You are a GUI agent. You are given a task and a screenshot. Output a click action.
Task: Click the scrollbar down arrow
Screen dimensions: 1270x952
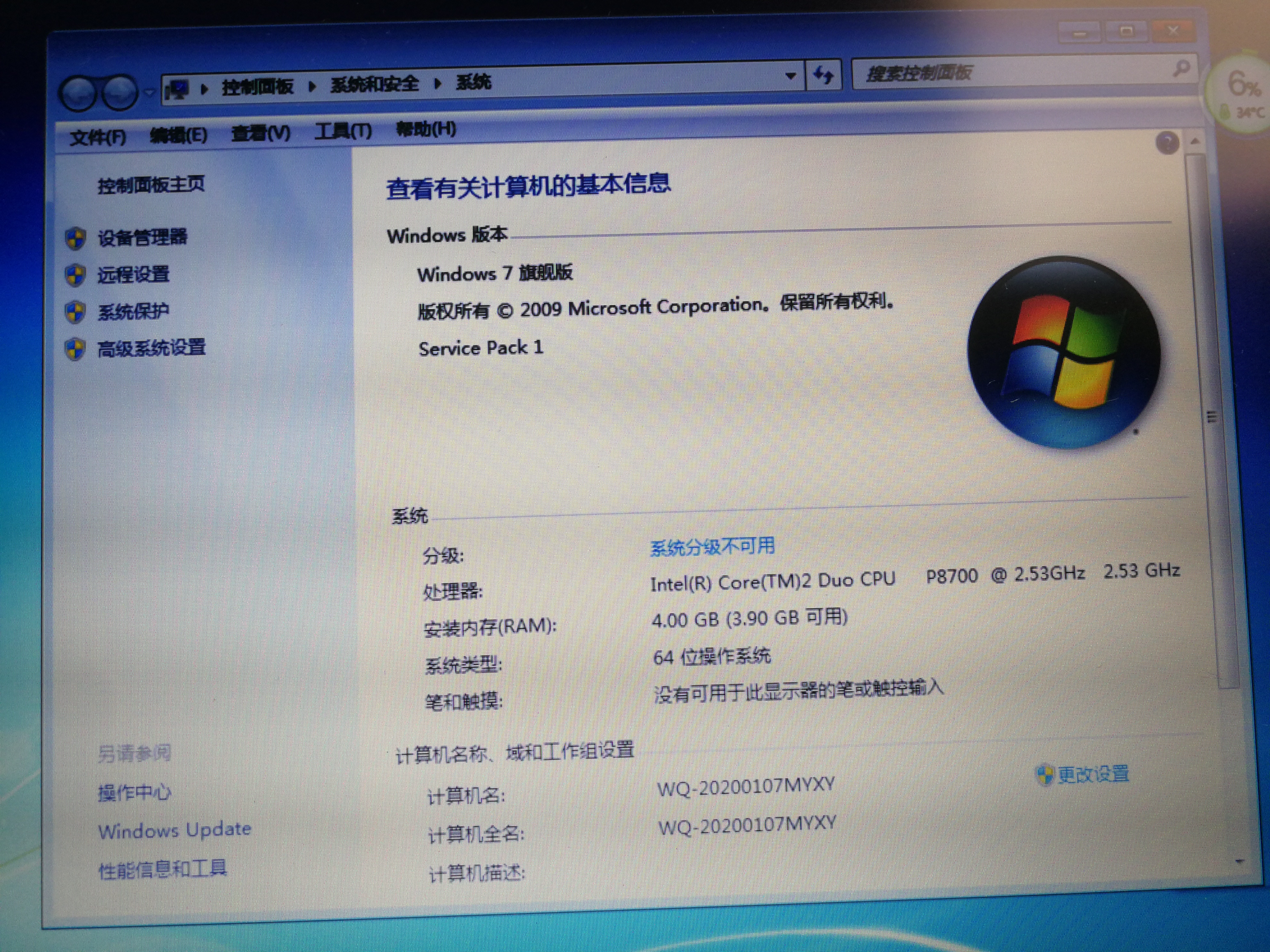(1239, 861)
